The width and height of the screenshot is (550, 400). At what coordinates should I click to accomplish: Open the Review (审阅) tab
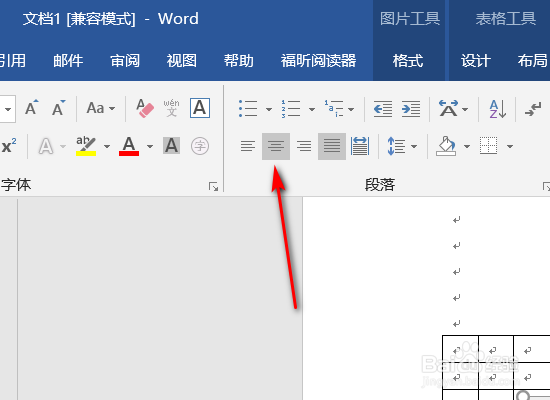coord(125,61)
